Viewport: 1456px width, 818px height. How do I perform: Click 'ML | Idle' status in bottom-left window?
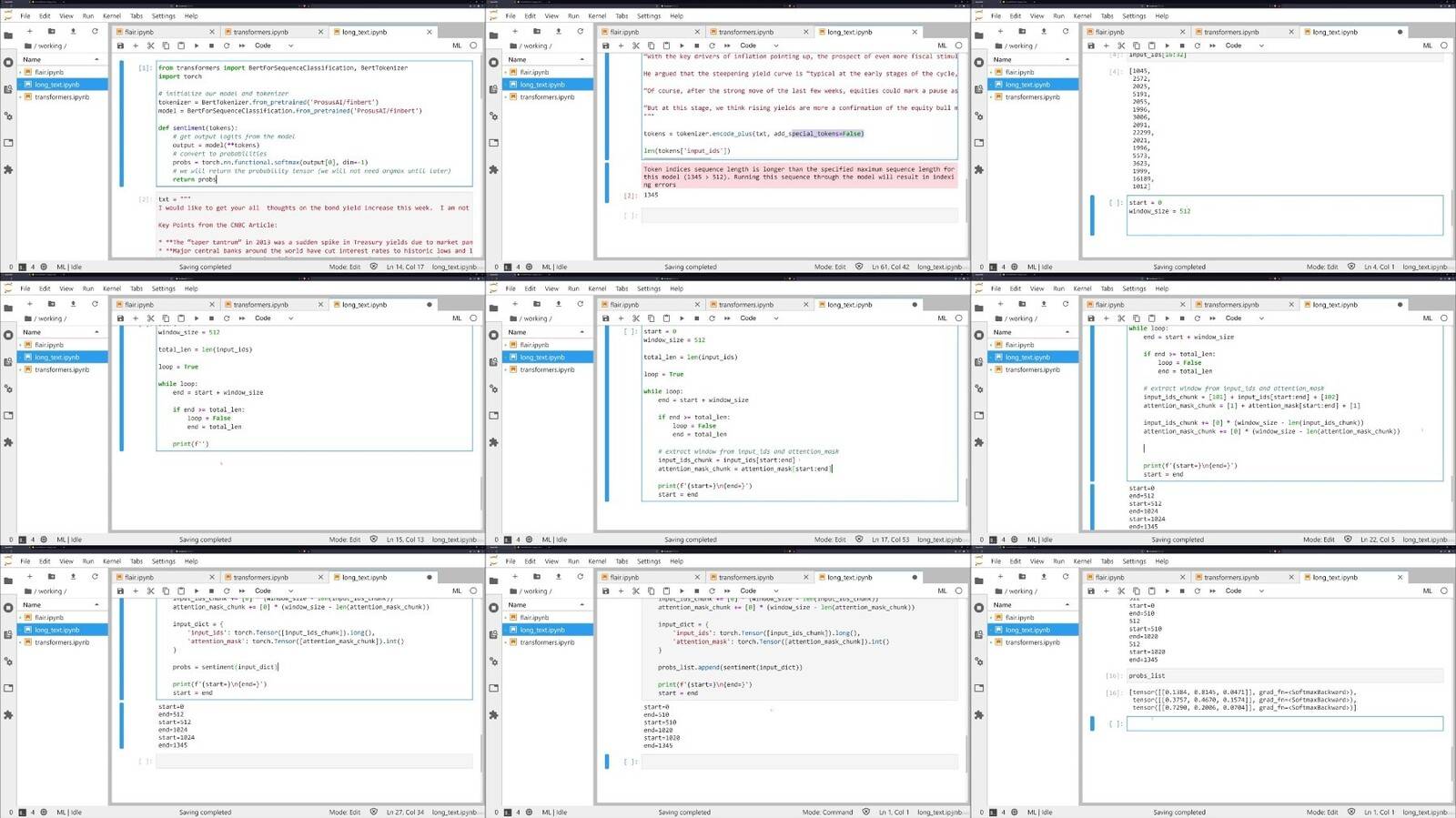pyautogui.click(x=69, y=812)
